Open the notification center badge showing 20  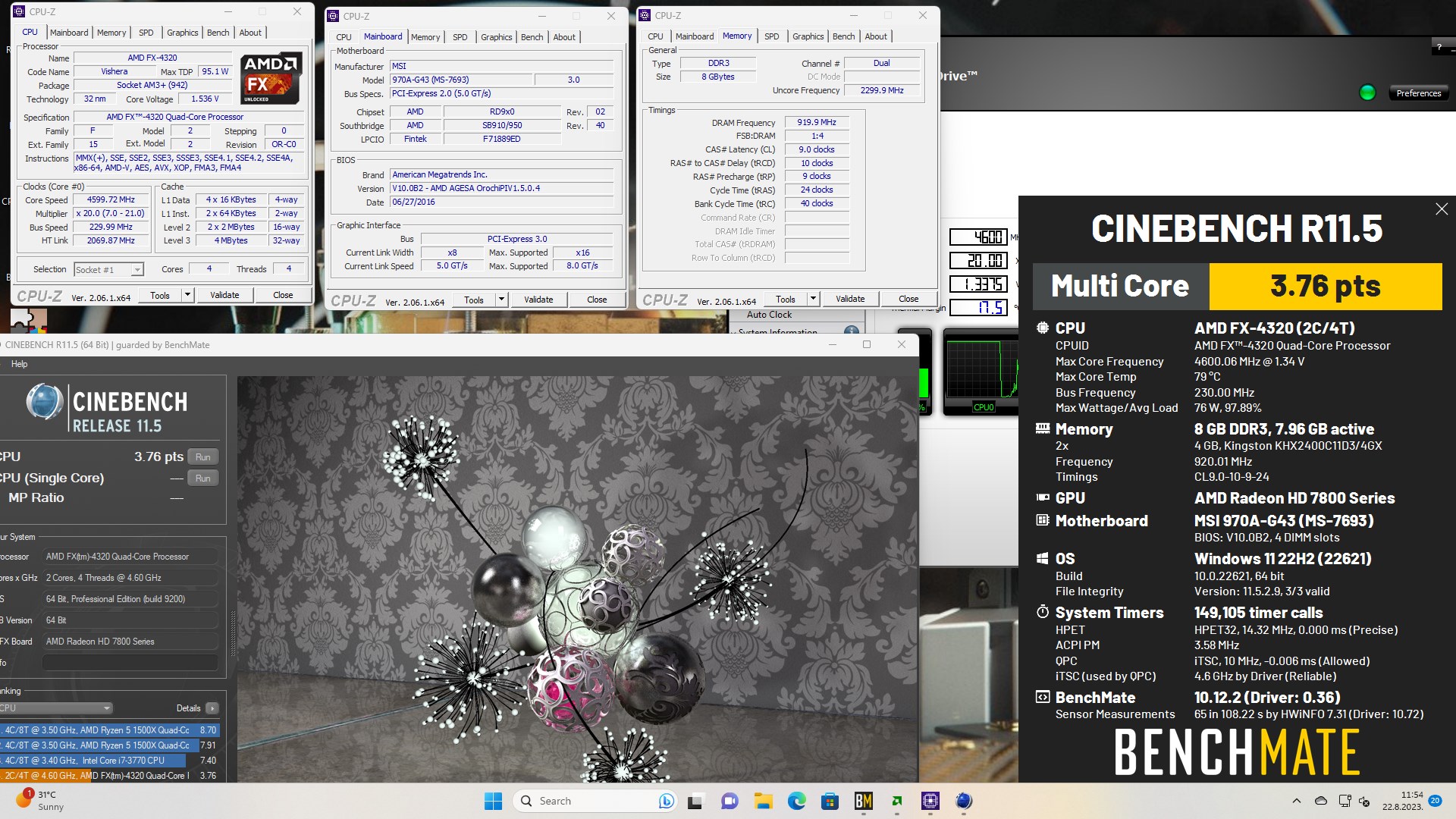(1435, 801)
